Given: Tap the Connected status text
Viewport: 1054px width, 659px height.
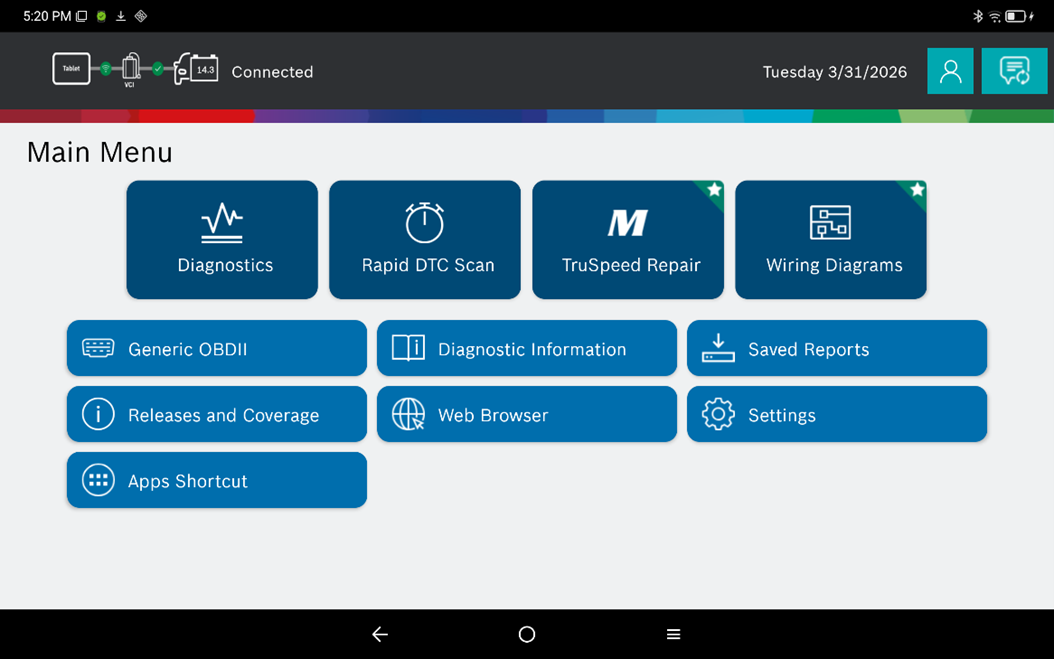Looking at the screenshot, I should click(x=272, y=72).
